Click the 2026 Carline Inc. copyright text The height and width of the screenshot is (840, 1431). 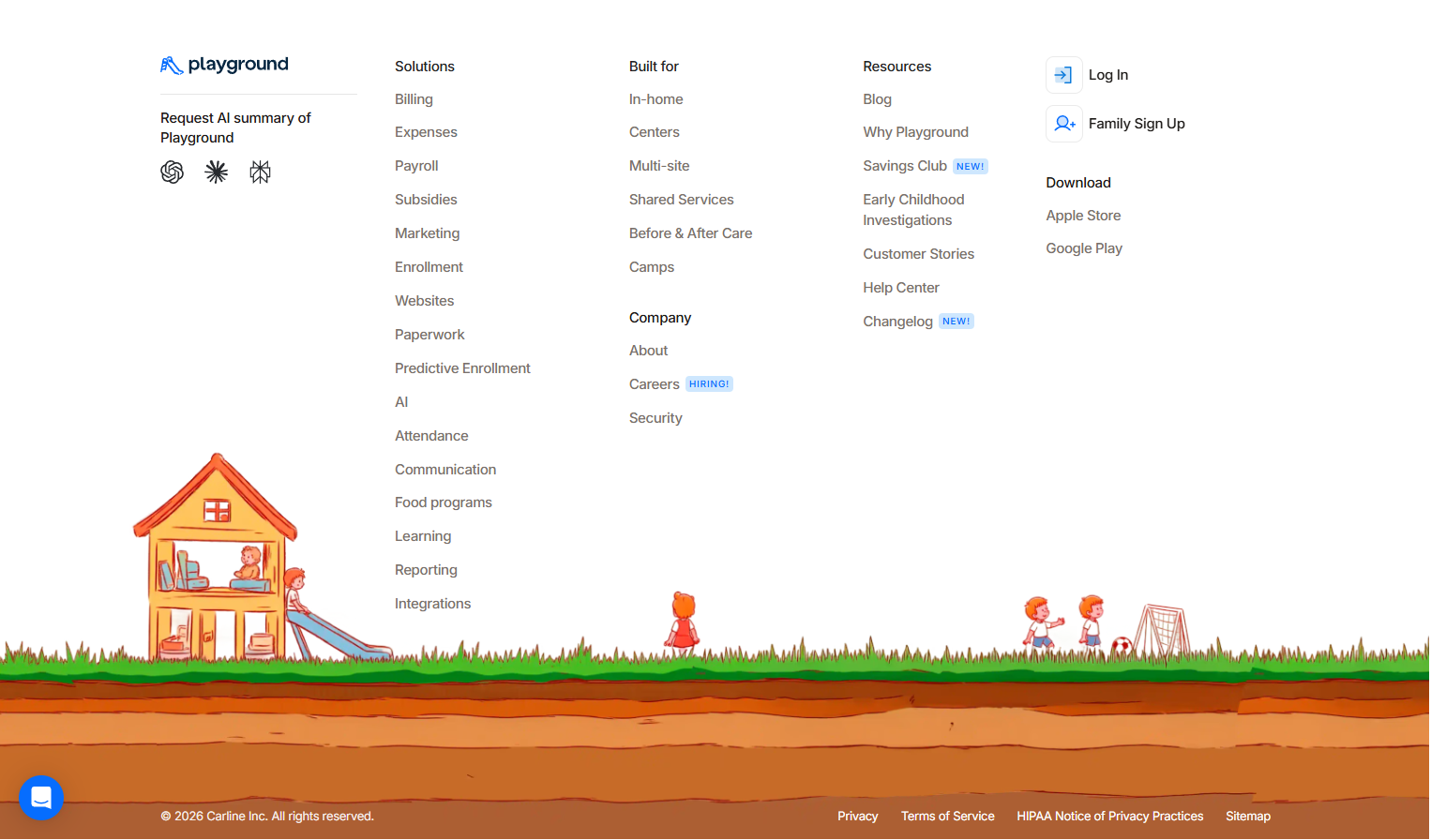266,817
